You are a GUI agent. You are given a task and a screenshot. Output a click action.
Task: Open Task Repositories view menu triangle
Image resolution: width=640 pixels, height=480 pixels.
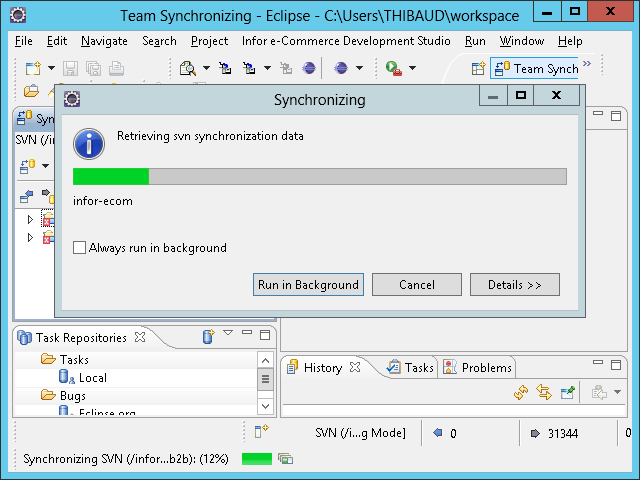[228, 333]
